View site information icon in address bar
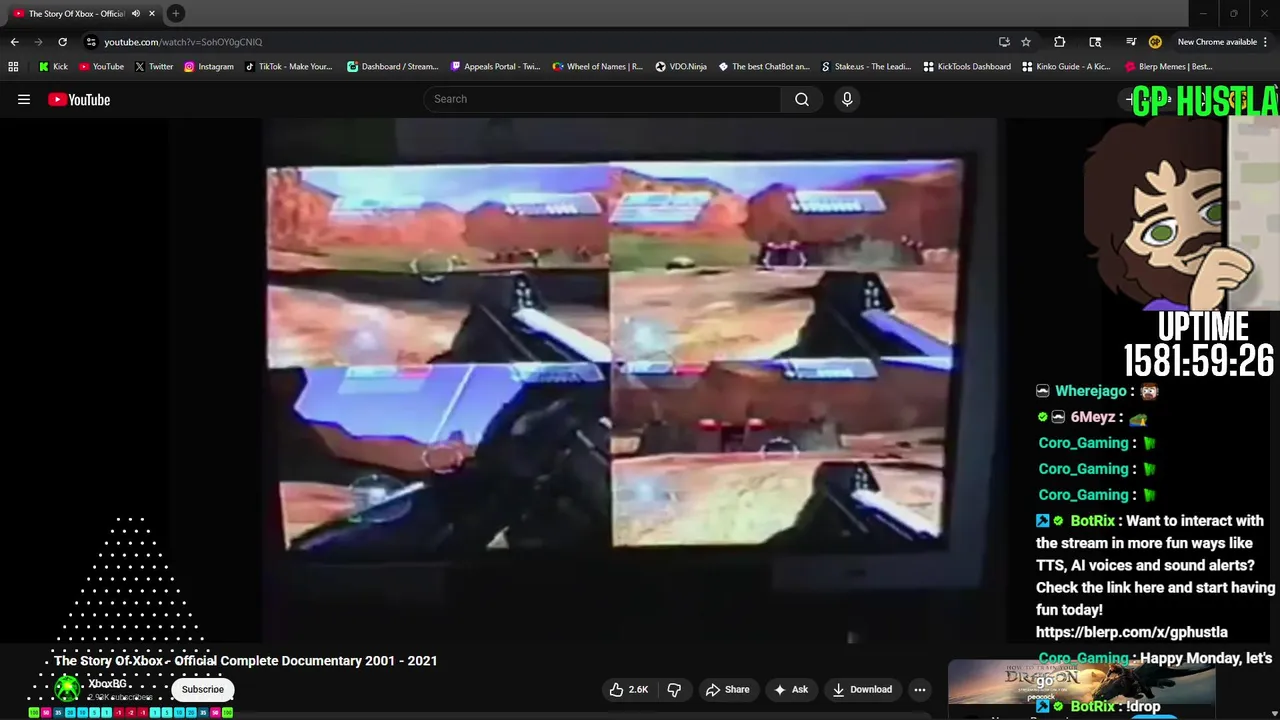 tap(91, 42)
